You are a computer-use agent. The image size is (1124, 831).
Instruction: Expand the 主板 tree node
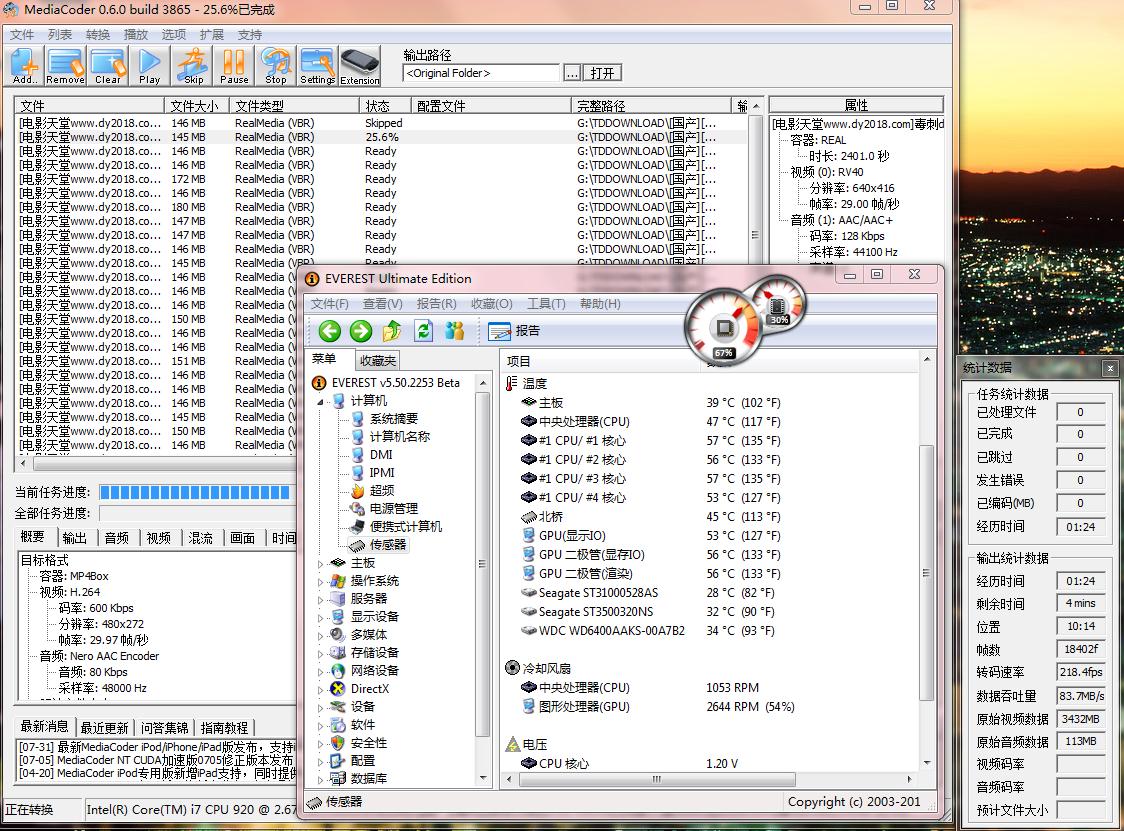[320, 564]
